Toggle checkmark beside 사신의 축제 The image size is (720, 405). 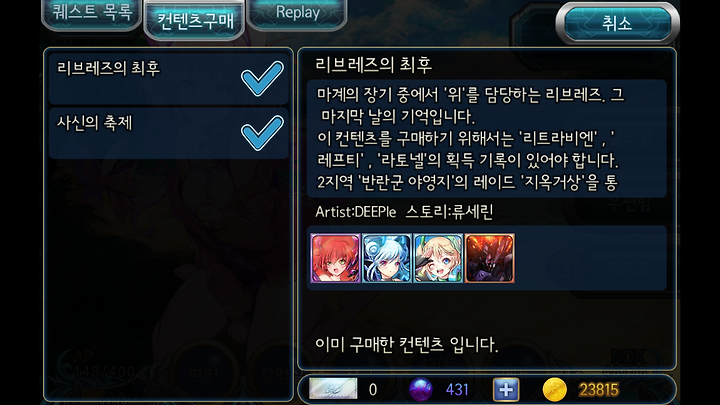click(262, 133)
